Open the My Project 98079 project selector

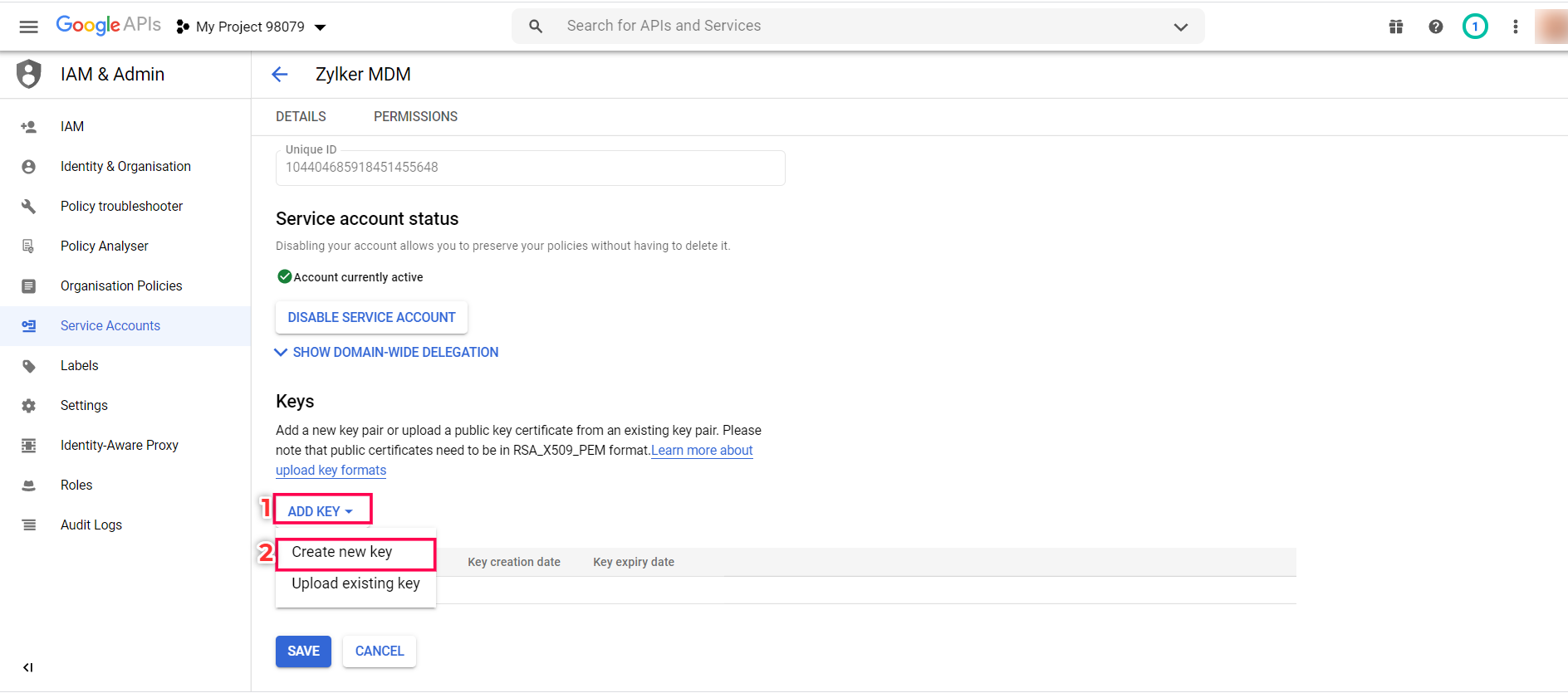(x=252, y=27)
